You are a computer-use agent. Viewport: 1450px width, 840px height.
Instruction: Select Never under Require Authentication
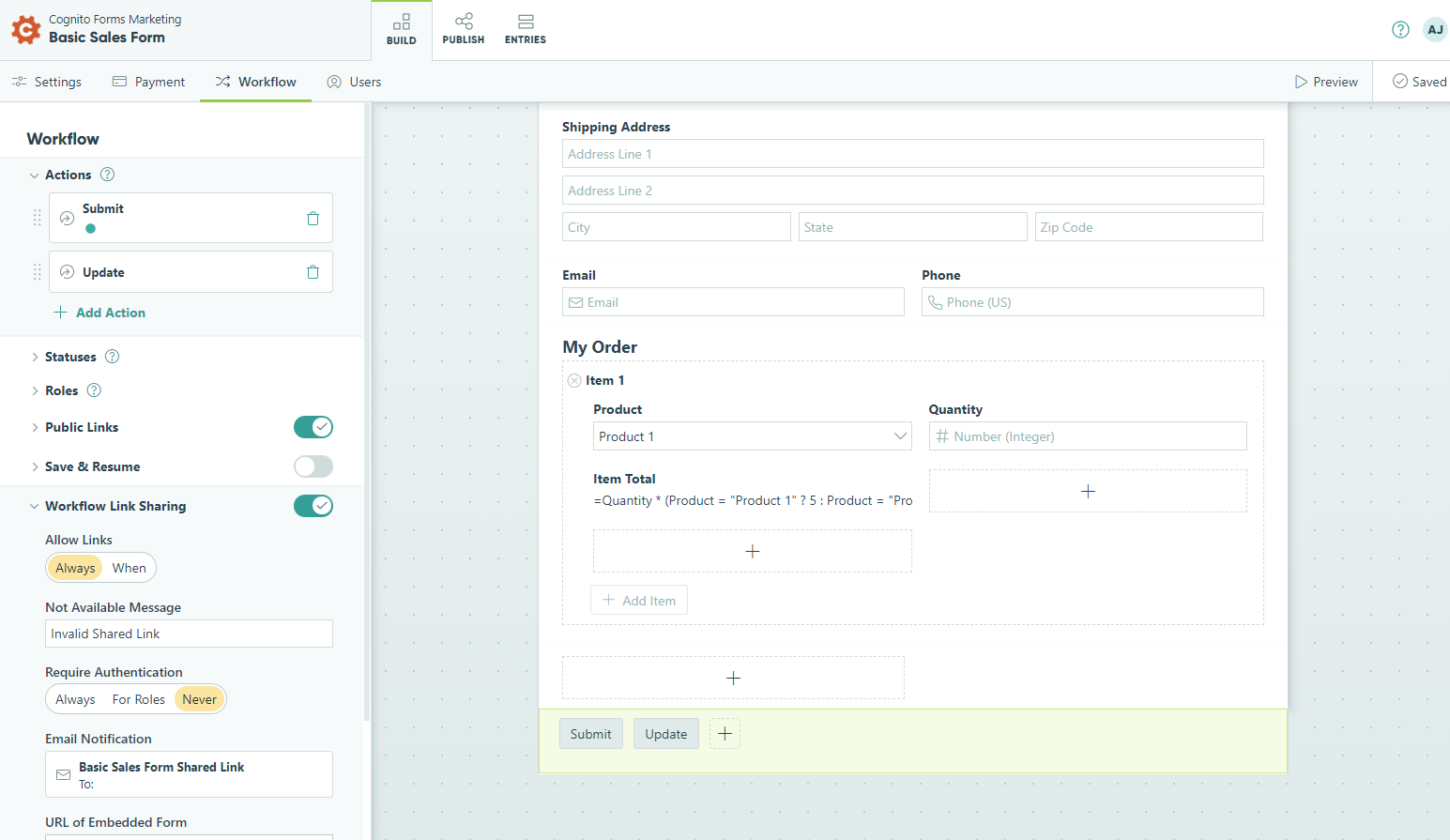click(200, 699)
